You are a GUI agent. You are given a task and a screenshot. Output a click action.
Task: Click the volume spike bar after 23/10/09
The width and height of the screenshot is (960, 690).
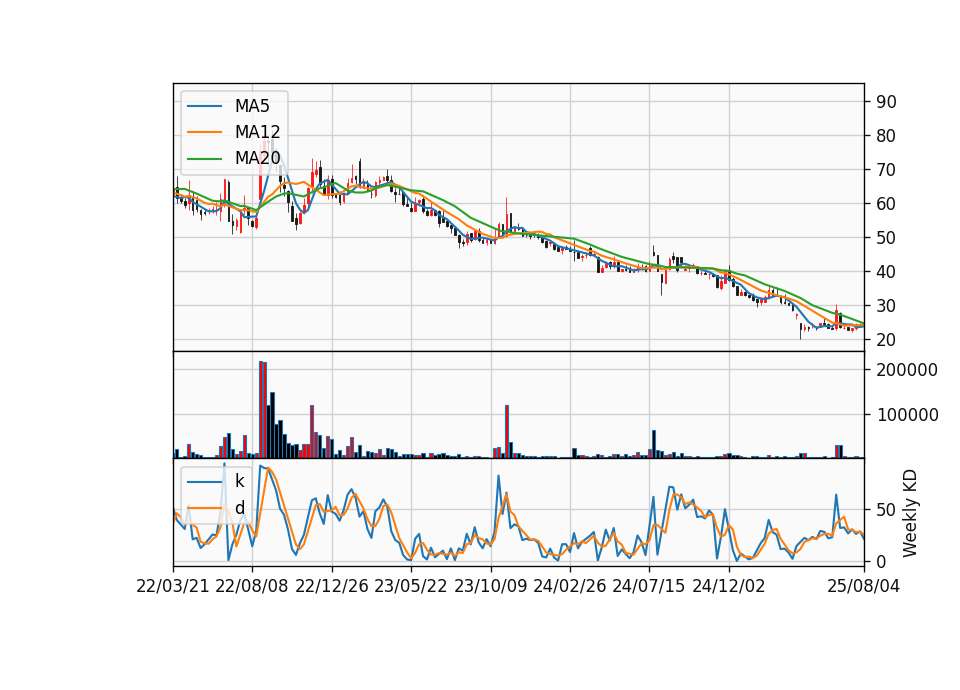pyautogui.click(x=507, y=432)
